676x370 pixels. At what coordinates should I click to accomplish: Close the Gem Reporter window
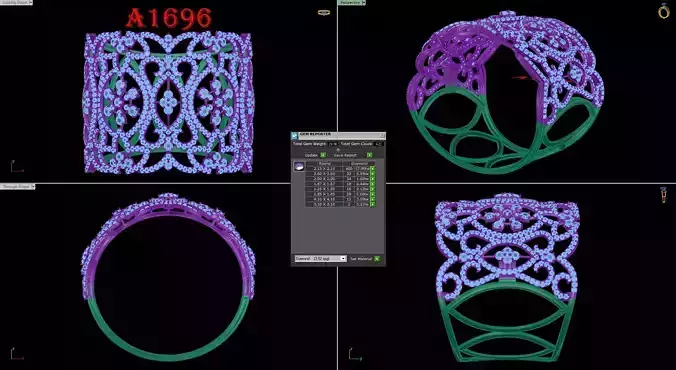pyautogui.click(x=382, y=135)
